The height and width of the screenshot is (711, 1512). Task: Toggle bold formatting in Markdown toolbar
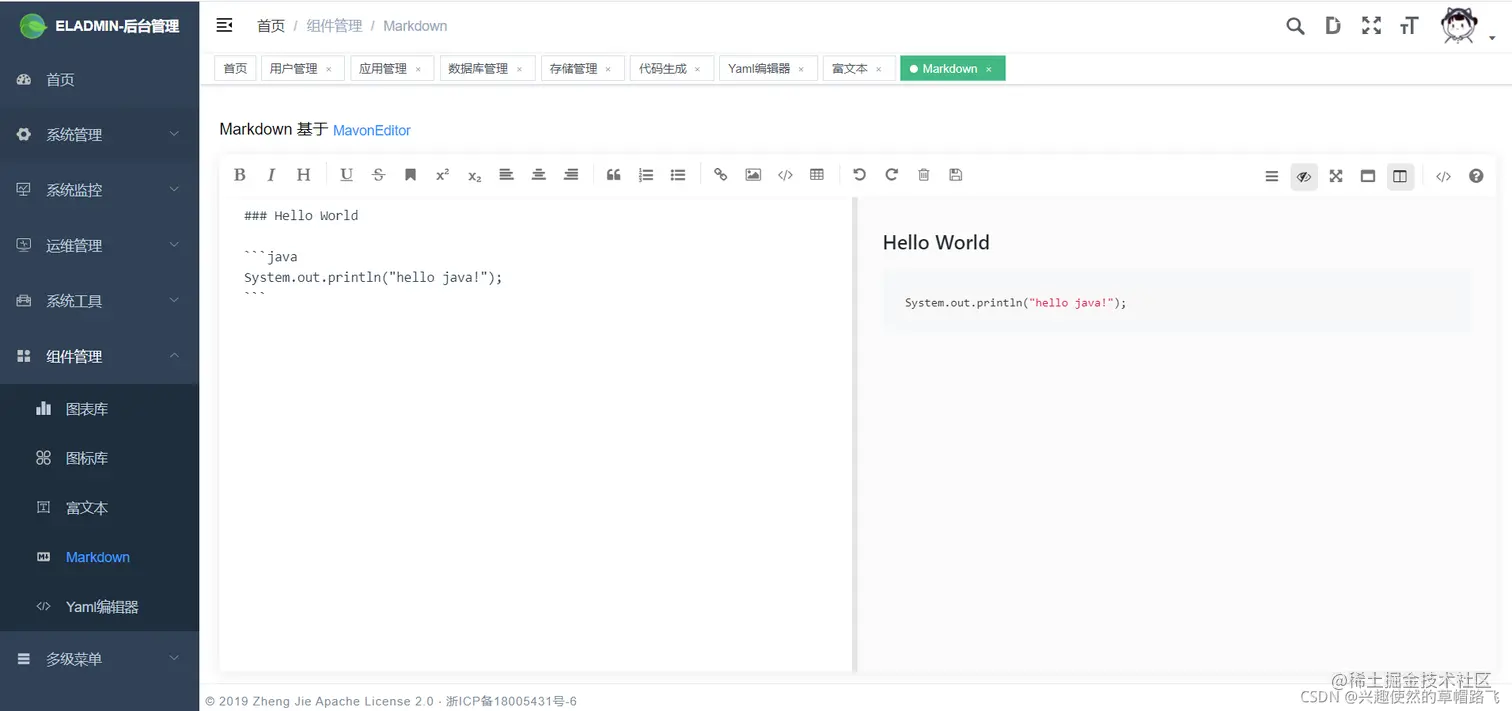[x=240, y=175]
